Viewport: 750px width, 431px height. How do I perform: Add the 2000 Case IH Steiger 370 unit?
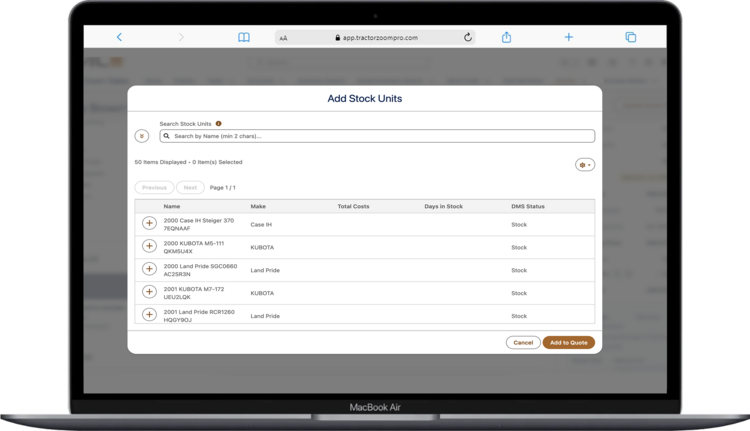[149, 224]
